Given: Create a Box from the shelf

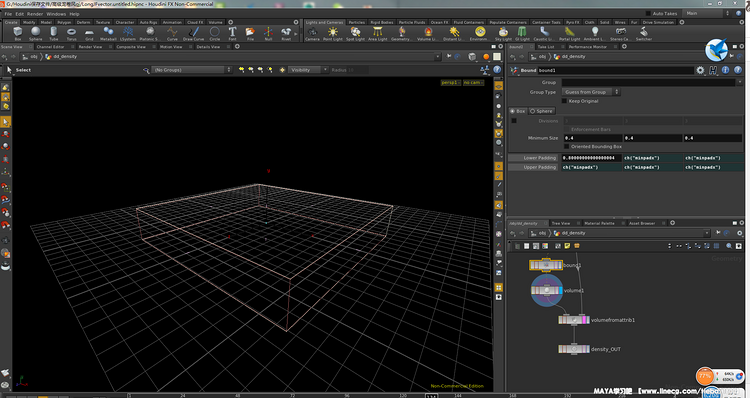Looking at the screenshot, I should click(x=18, y=33).
